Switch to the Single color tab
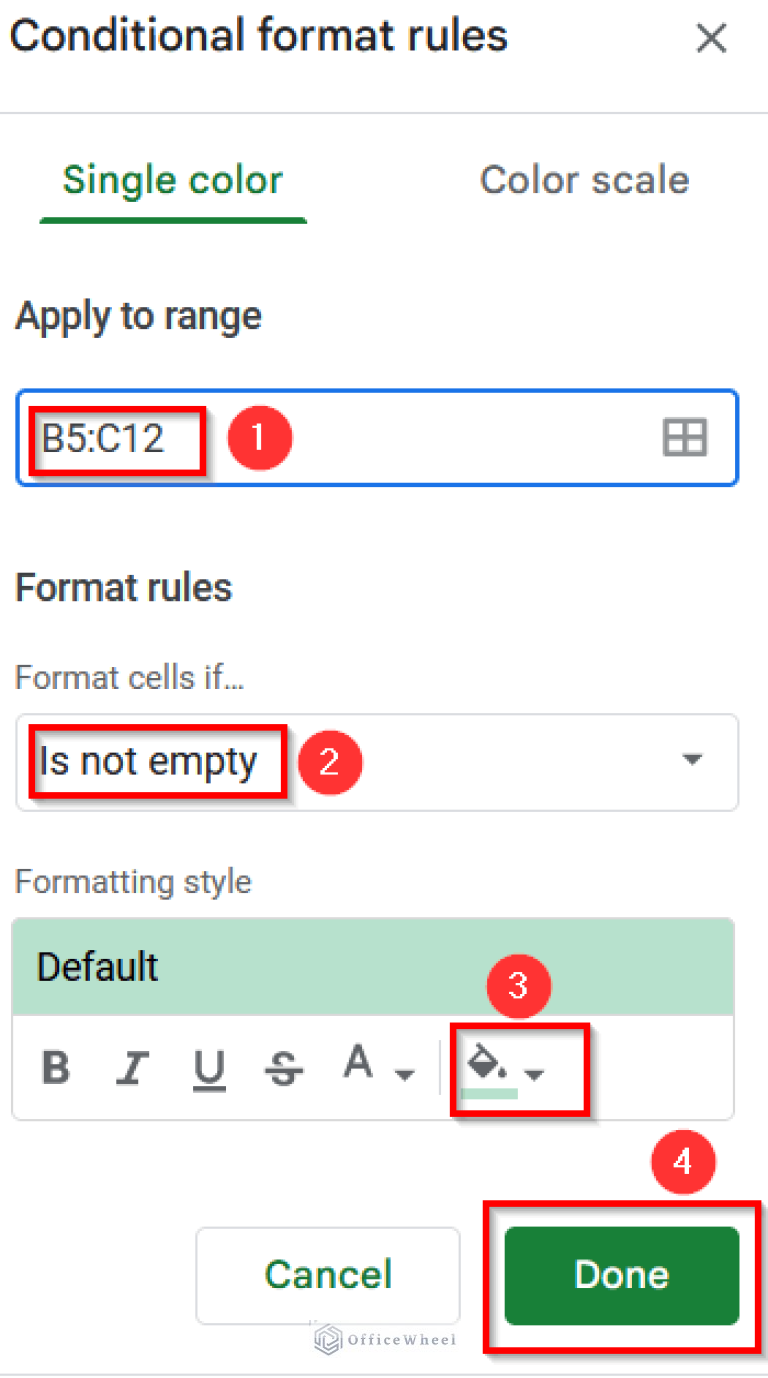Image resolution: width=768 pixels, height=1378 pixels. point(173,181)
